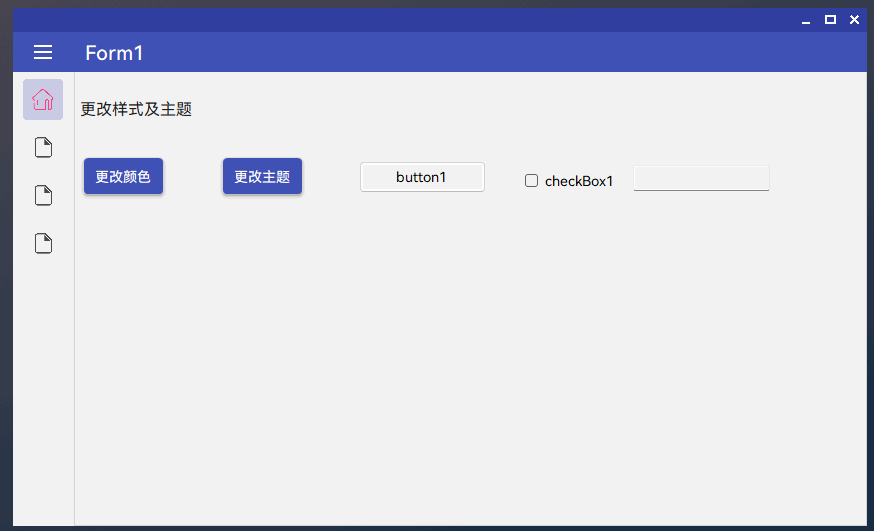Close the Form1 window
Screen dimensions: 874x531
click(x=854, y=20)
